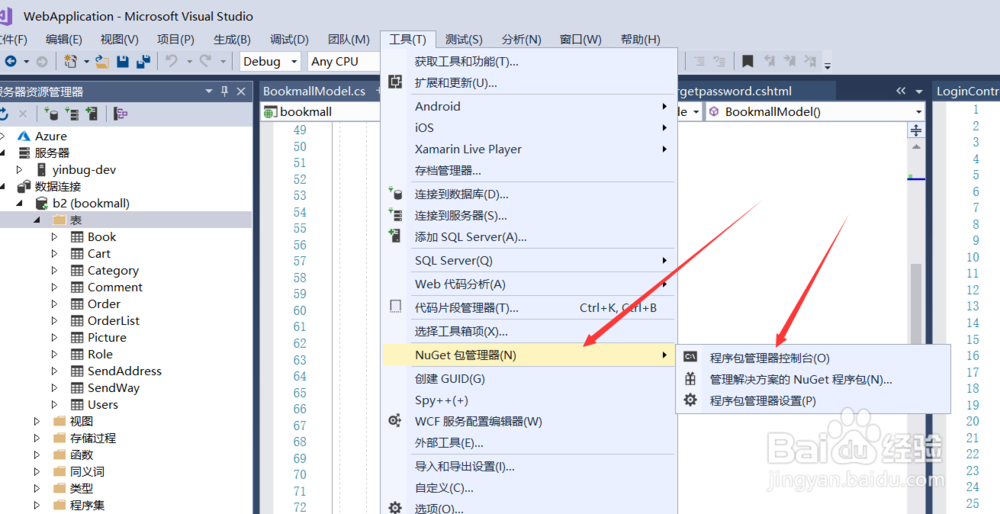The image size is (1000, 514).
Task: Click the purple diagram icon in Server Explorer toolbar
Action: click(x=121, y=114)
